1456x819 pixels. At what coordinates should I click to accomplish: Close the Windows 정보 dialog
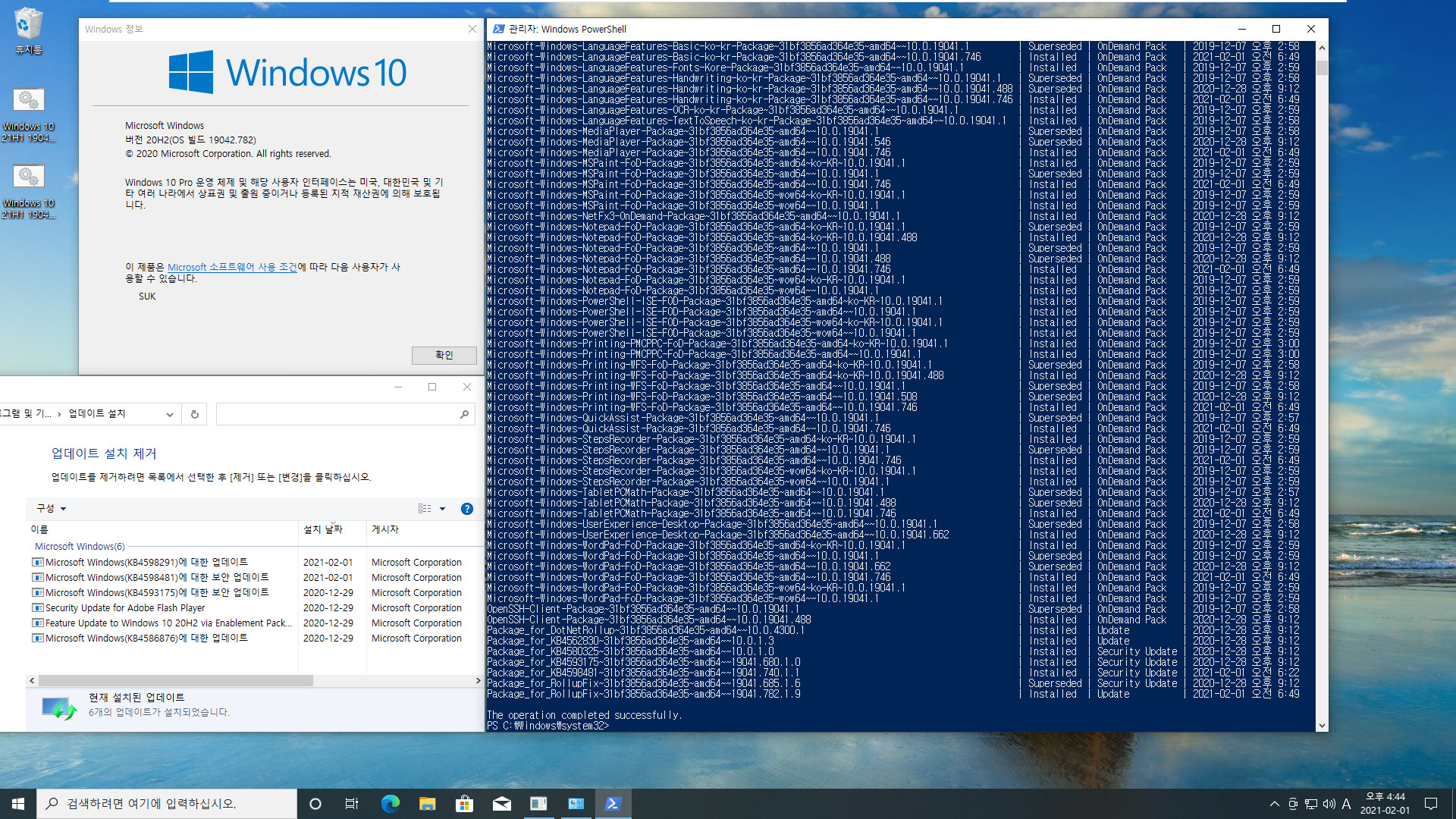point(472,29)
